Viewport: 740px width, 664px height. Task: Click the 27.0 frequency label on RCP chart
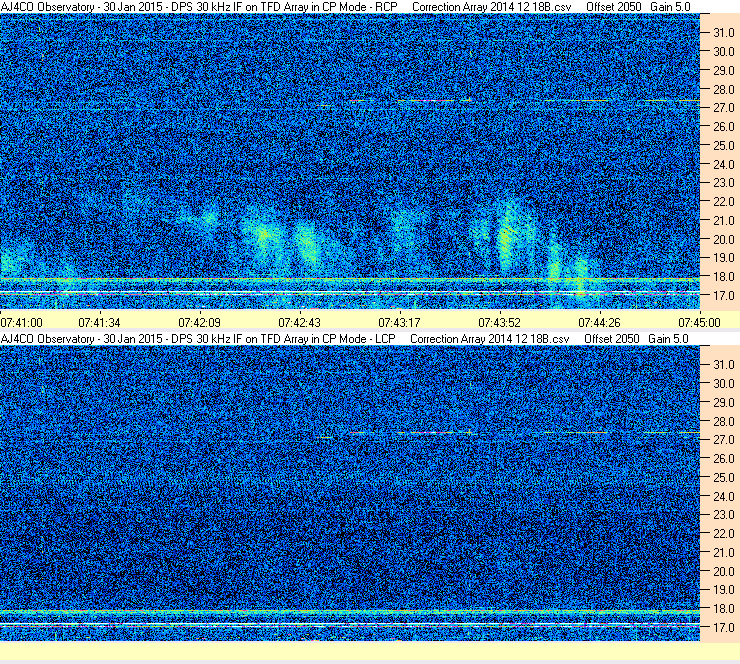tap(723, 108)
